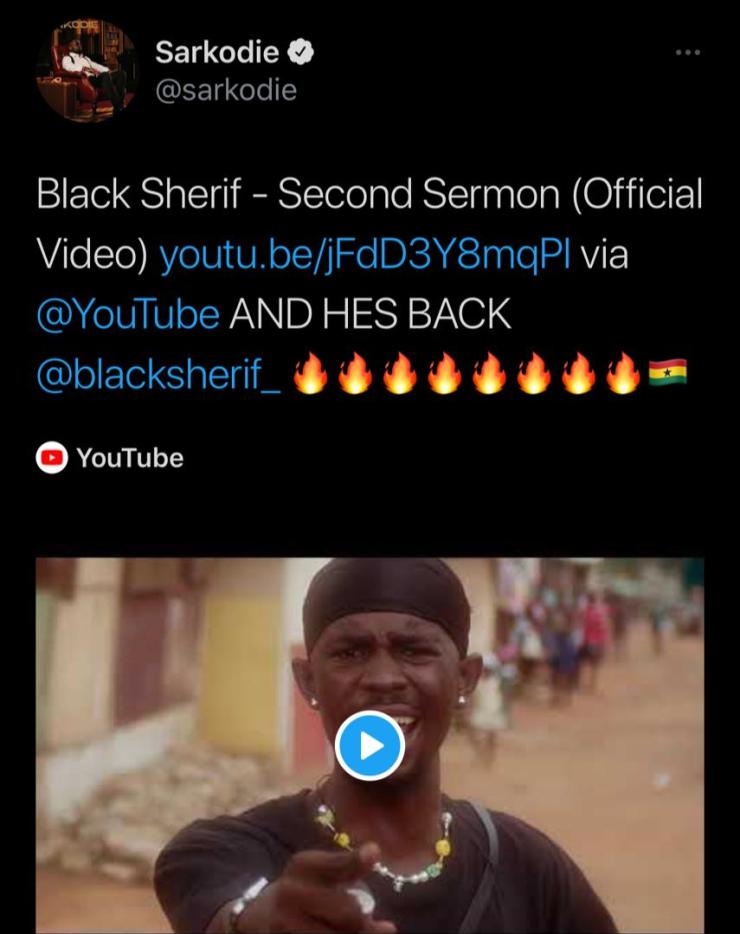Image resolution: width=740 pixels, height=934 pixels.
Task: Open the @sarkodie handle
Action: coord(226,91)
